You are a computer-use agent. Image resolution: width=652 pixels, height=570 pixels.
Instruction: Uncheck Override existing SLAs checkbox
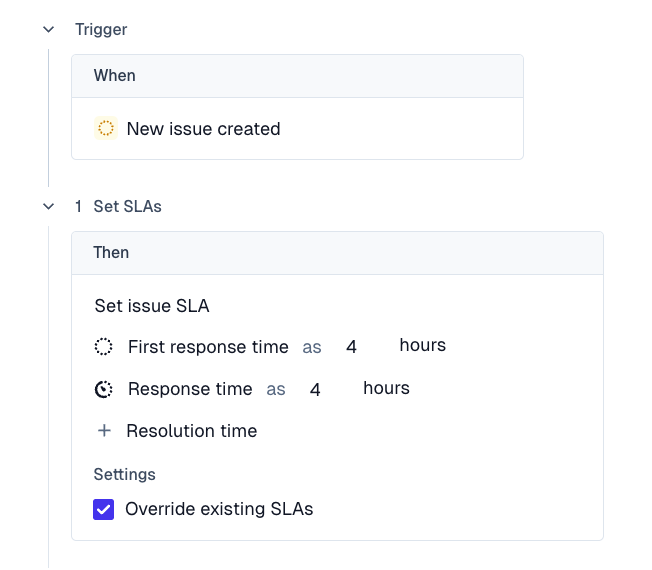[x=104, y=510]
